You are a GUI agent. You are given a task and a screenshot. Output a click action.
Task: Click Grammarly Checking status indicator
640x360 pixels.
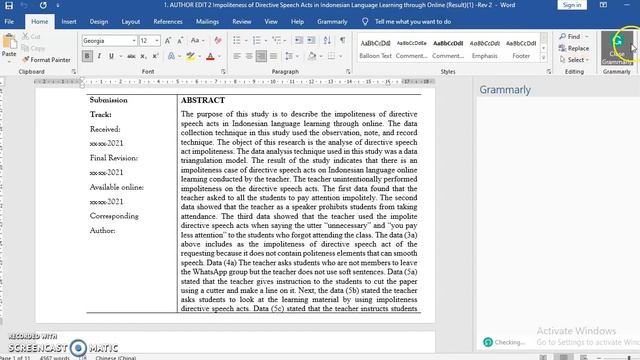click(x=504, y=342)
